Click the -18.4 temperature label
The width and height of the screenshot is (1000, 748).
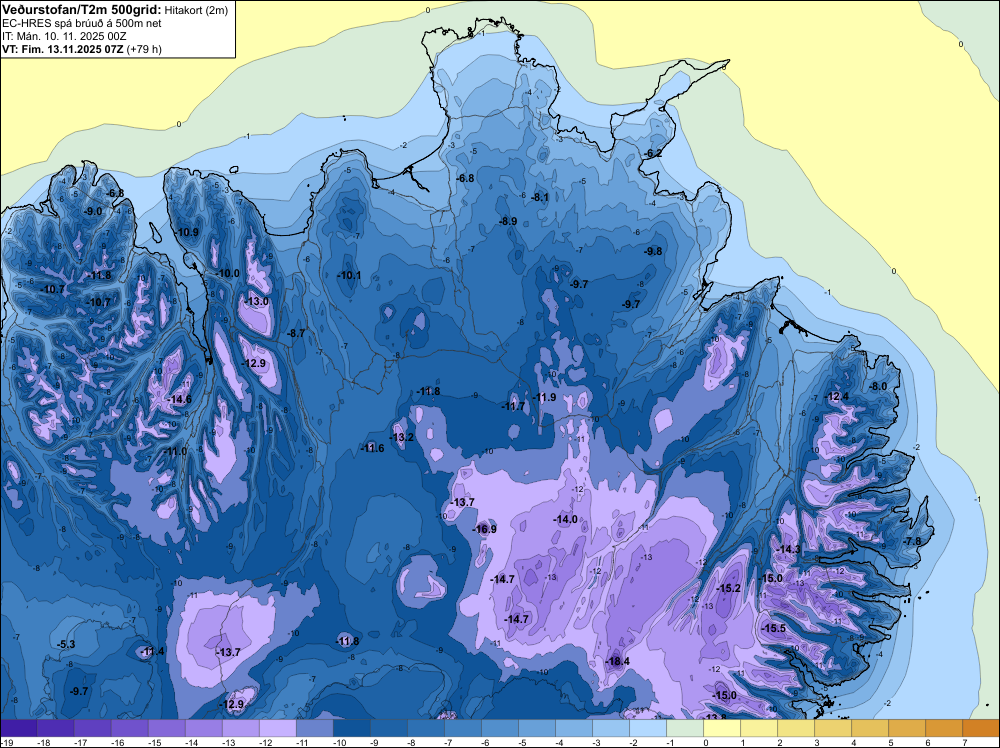coord(617,661)
